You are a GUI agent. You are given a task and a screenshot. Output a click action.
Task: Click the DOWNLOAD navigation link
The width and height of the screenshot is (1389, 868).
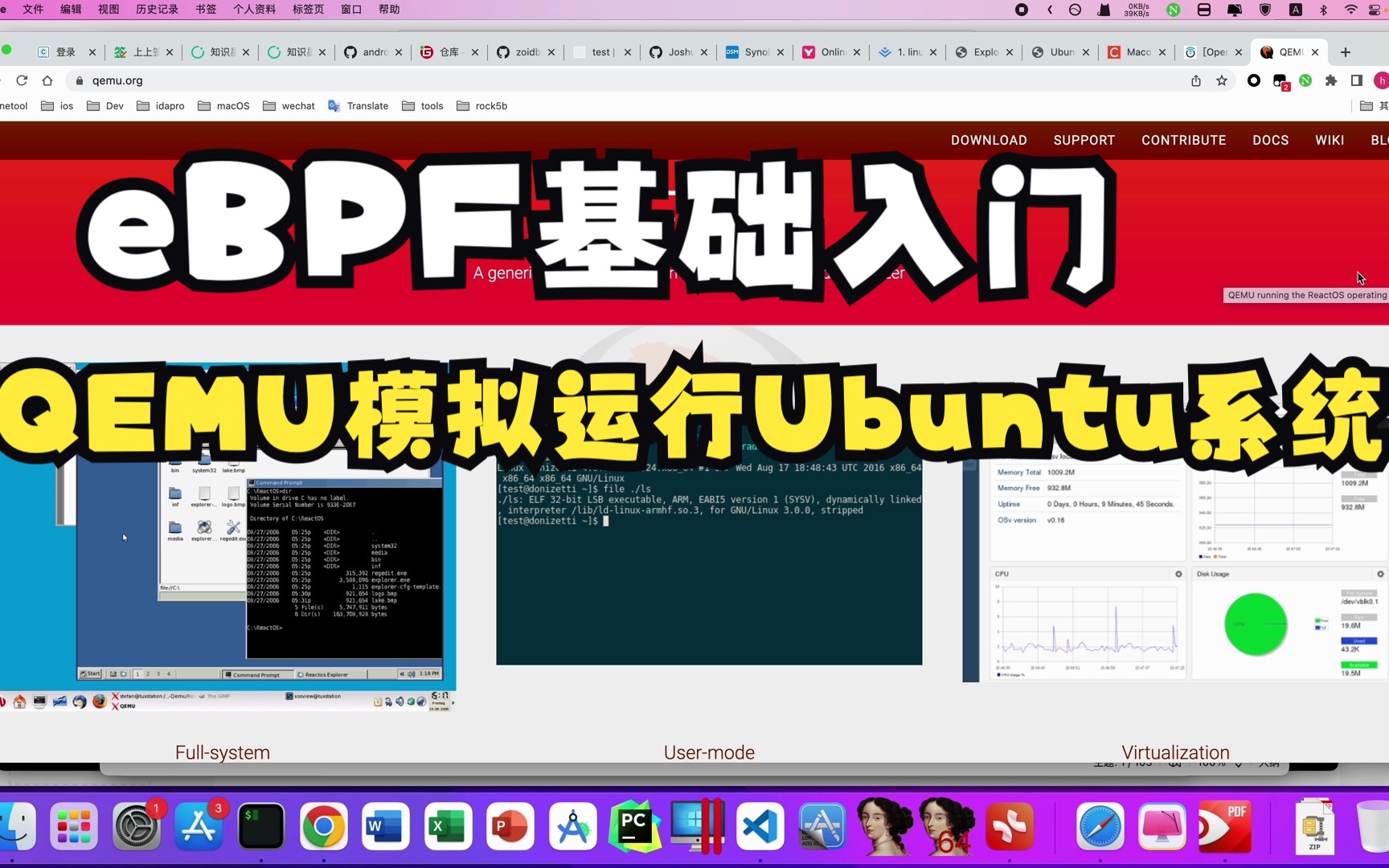click(x=989, y=140)
